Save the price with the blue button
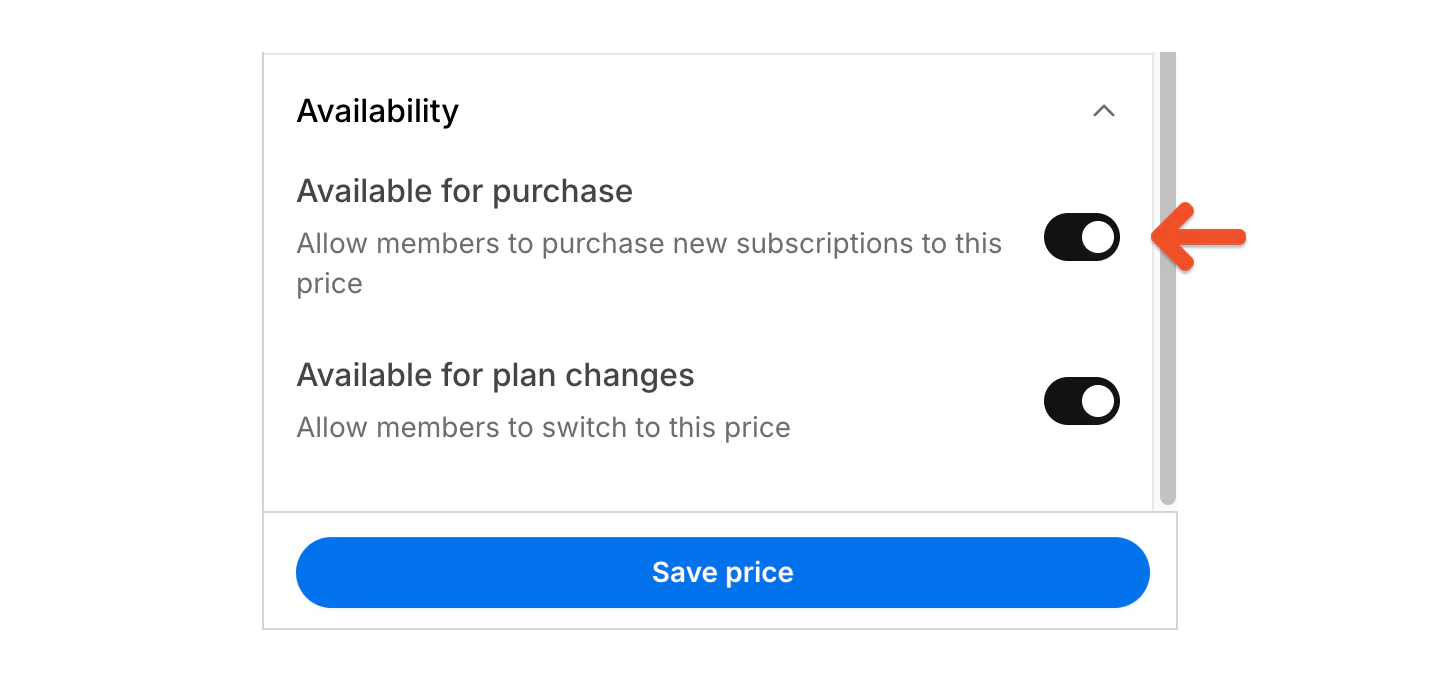Viewport: 1440px width, 680px height. (723, 572)
